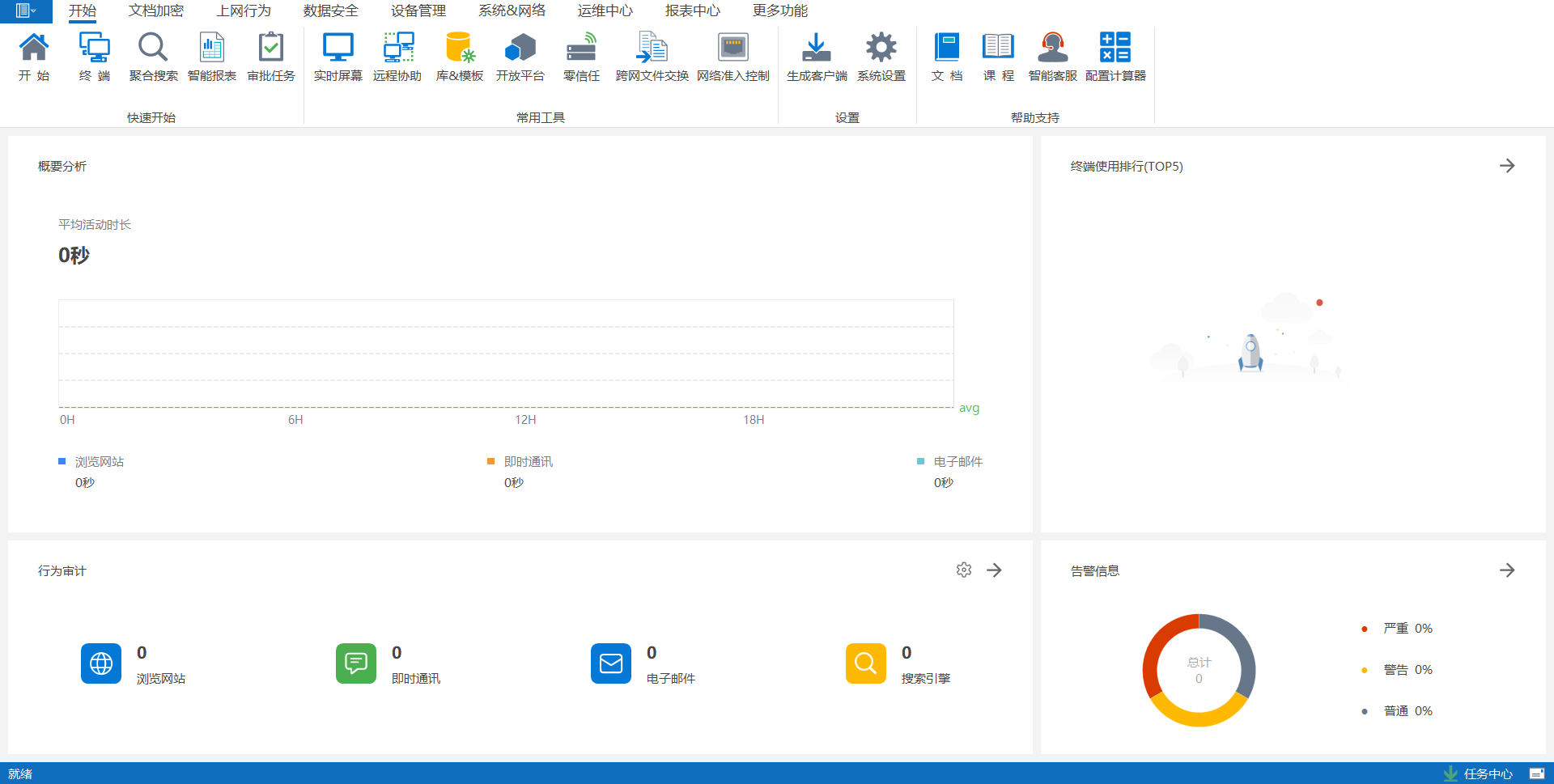Open 聚合搜索 search tool
Viewport: 1554px width, 784px height.
point(153,49)
